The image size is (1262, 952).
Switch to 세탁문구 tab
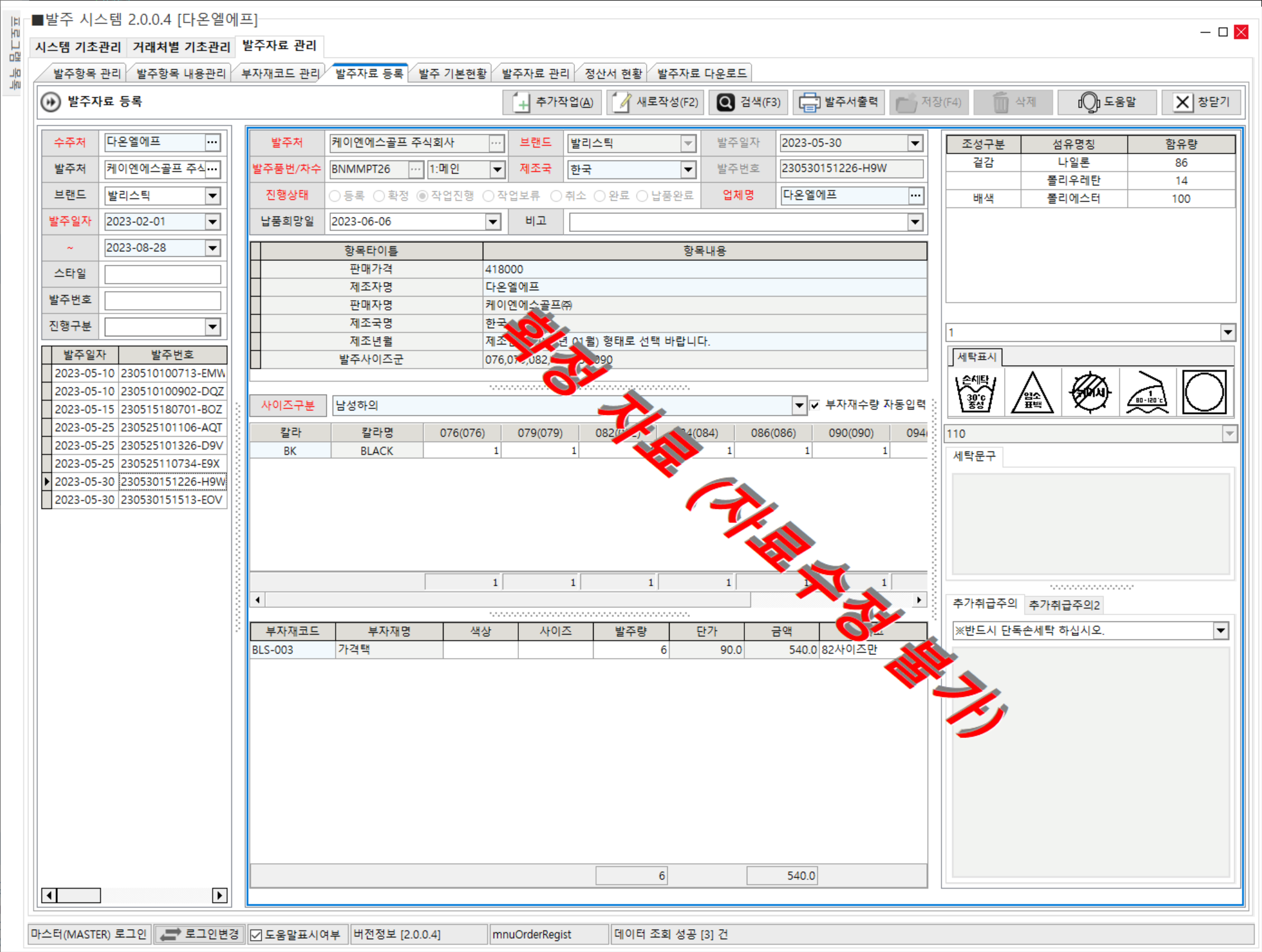click(975, 457)
